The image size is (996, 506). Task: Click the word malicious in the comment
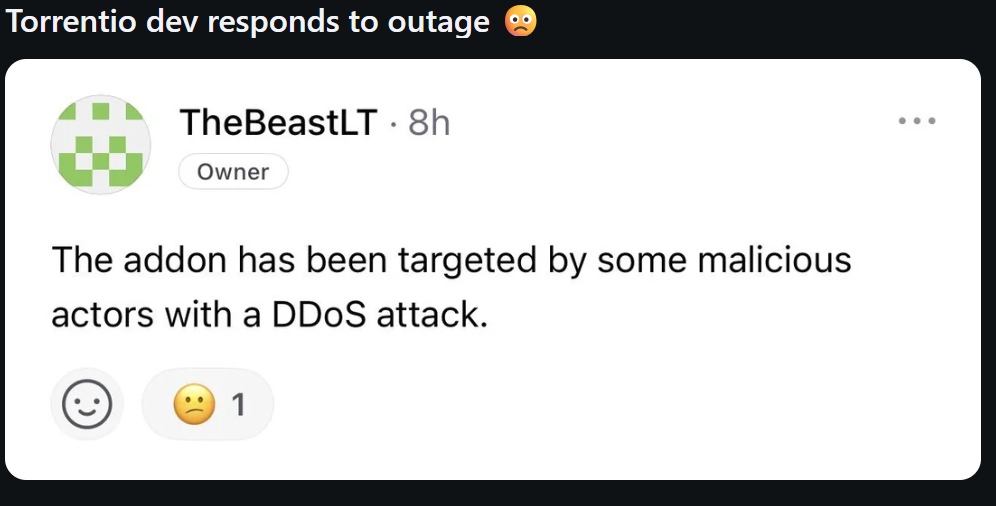tap(774, 260)
